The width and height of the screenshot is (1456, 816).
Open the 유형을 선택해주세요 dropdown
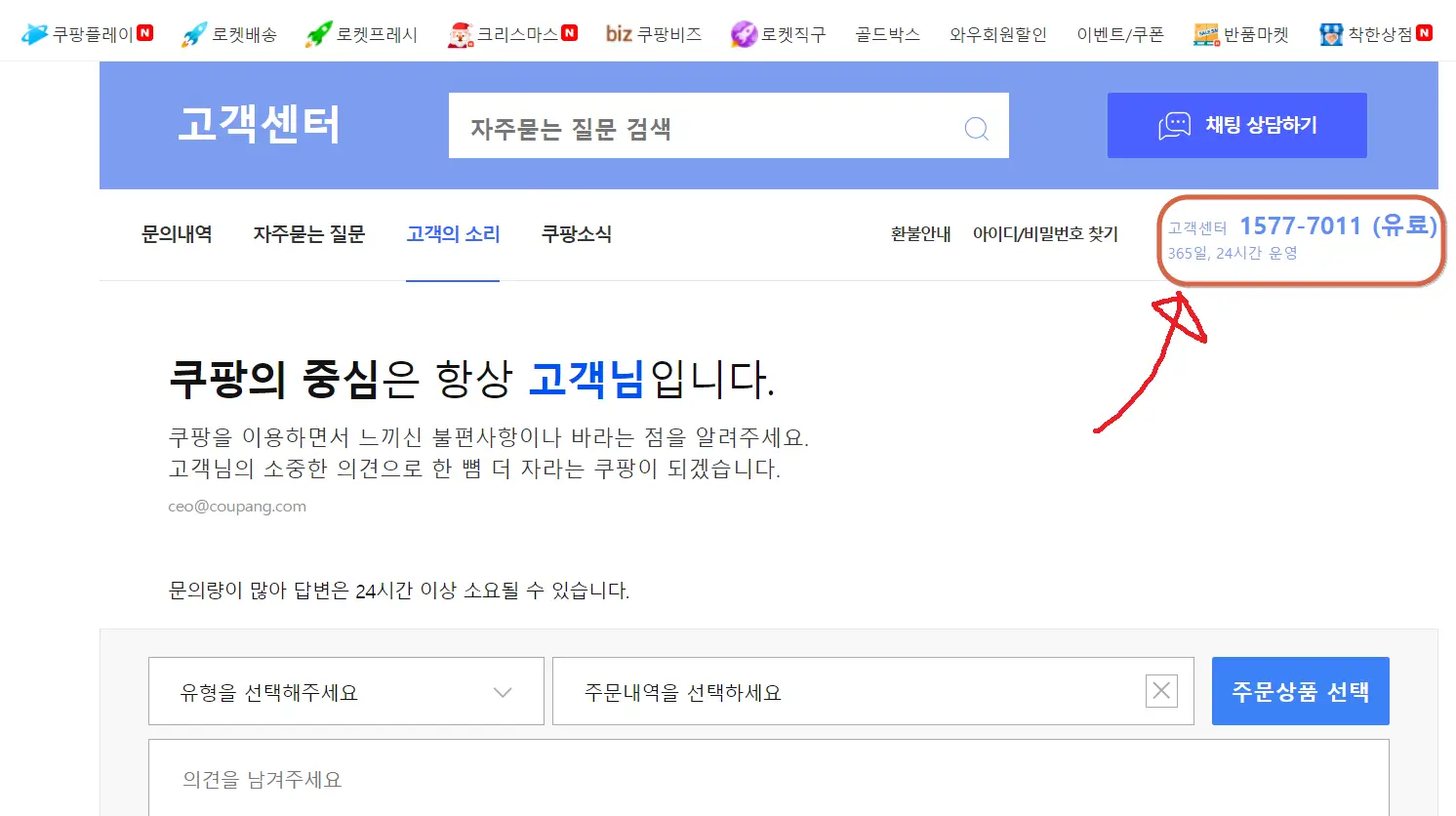click(x=345, y=691)
